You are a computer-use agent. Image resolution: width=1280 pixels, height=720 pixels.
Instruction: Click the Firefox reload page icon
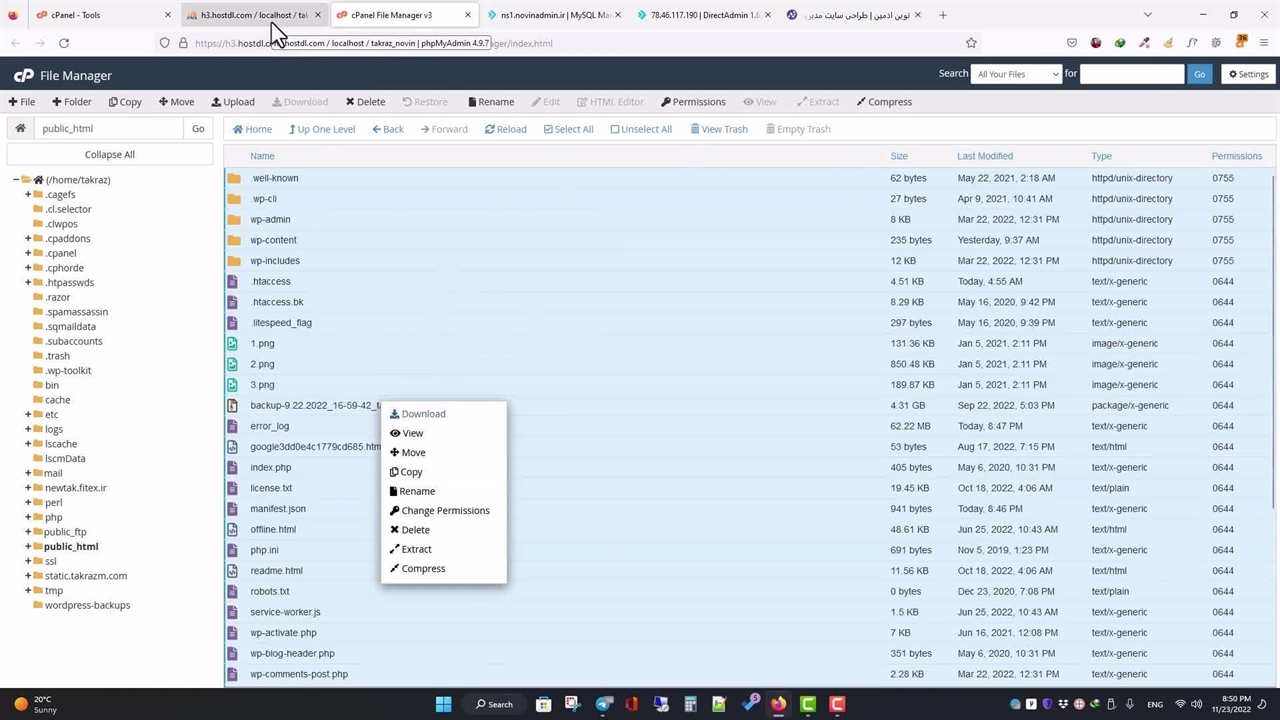[x=64, y=43]
